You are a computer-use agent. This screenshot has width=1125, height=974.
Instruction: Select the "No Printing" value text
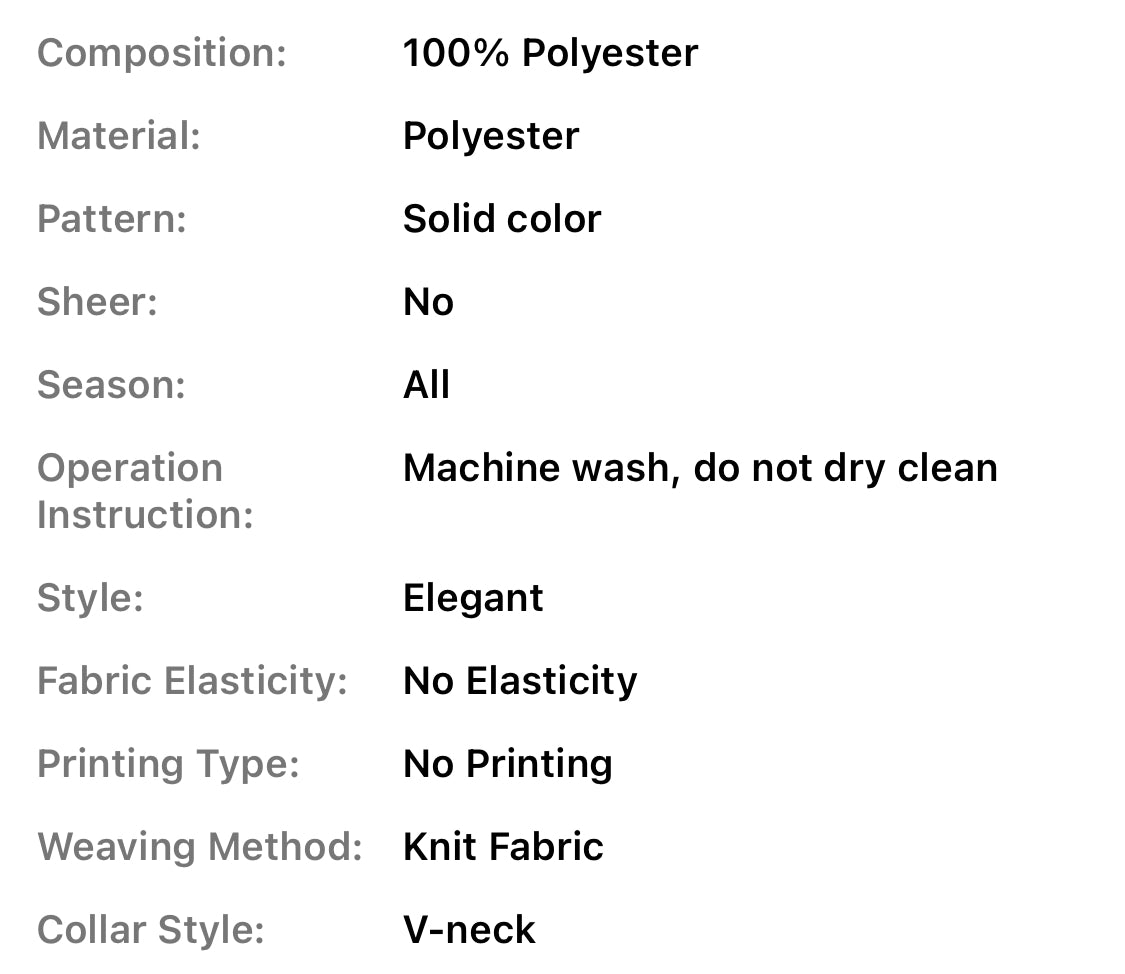(x=507, y=764)
